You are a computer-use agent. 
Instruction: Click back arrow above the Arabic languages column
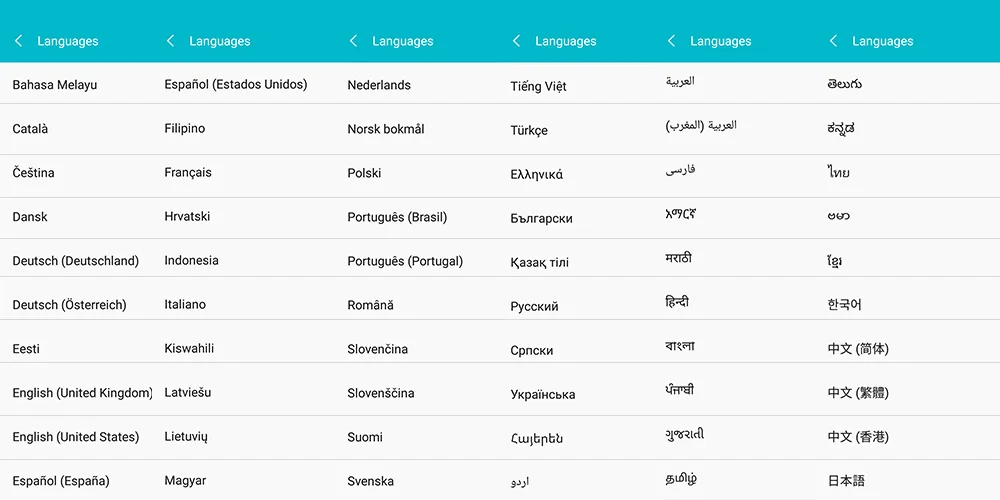click(x=672, y=41)
